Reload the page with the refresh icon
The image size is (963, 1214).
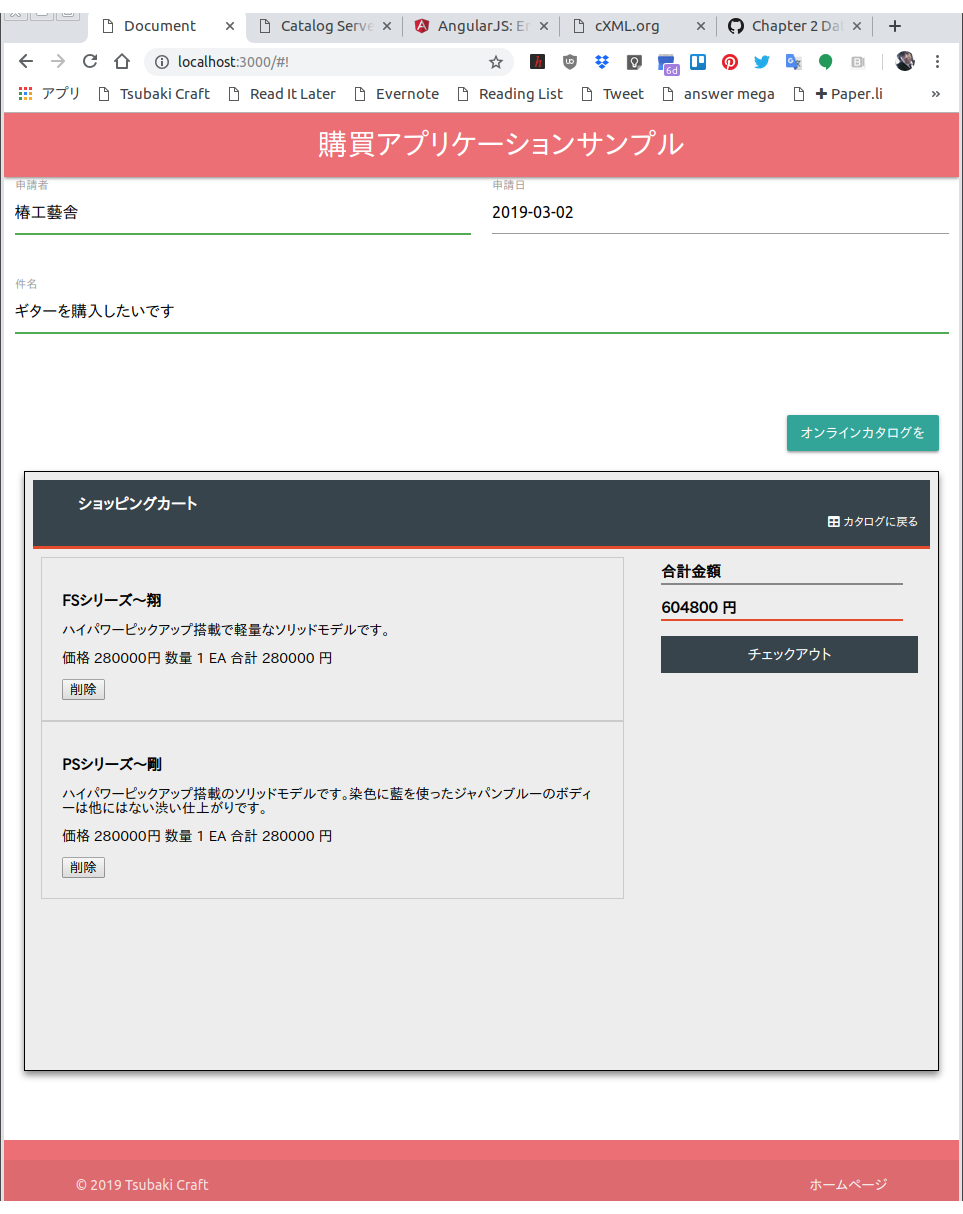click(90, 61)
